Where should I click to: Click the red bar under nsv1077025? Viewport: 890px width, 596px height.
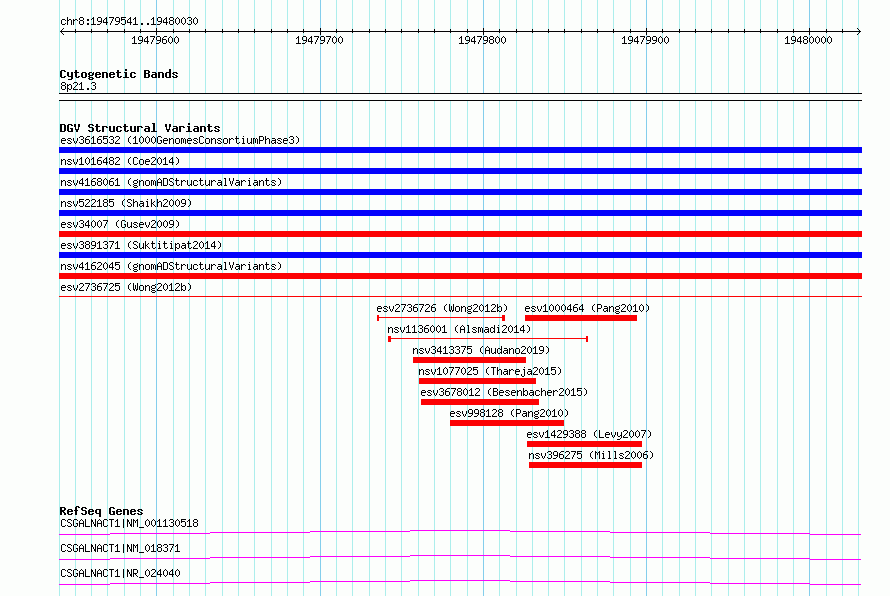[477, 381]
